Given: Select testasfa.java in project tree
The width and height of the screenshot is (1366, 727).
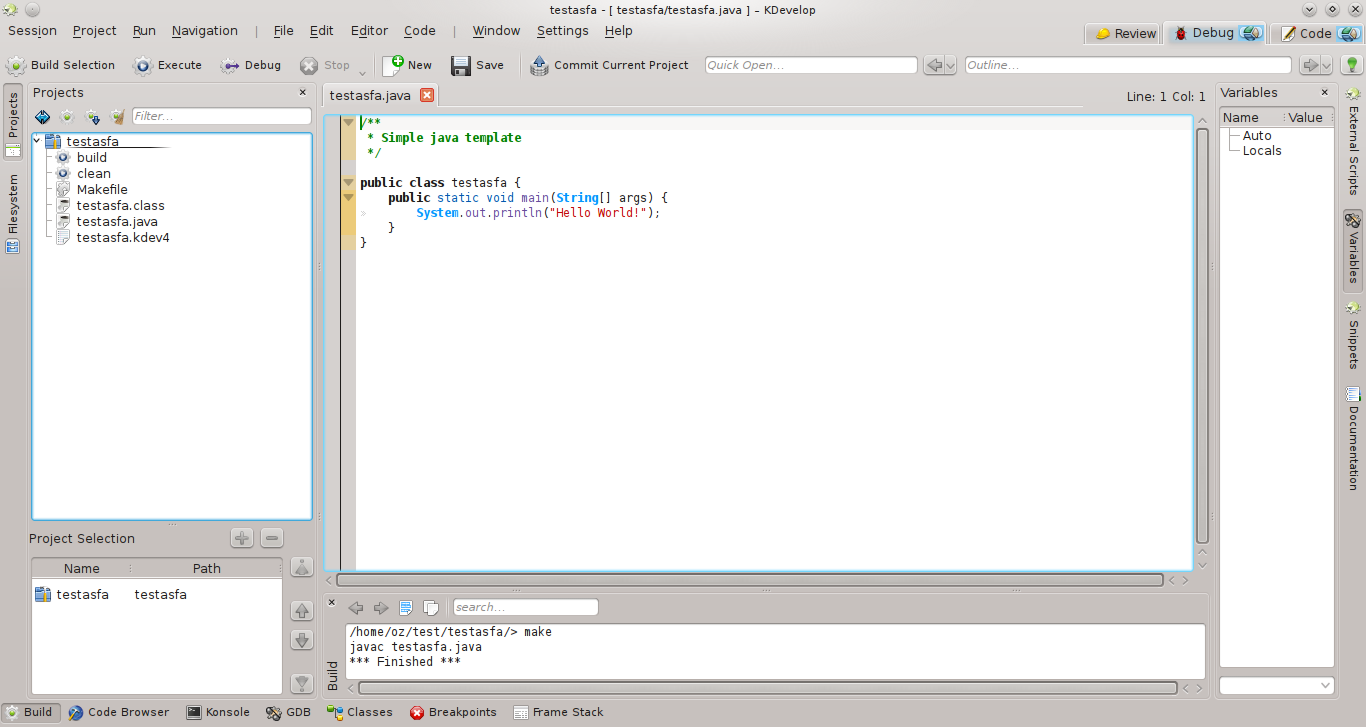Looking at the screenshot, I should [x=117, y=221].
